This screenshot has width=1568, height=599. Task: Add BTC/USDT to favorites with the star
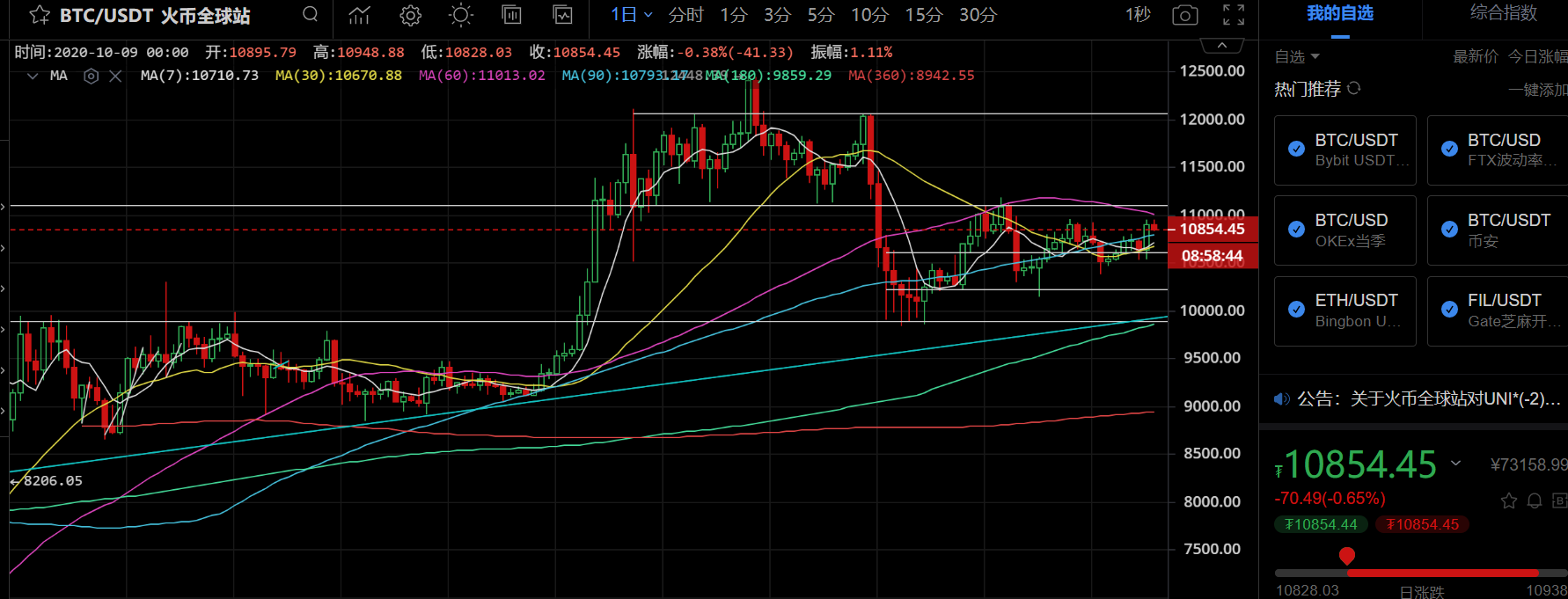[x=40, y=15]
